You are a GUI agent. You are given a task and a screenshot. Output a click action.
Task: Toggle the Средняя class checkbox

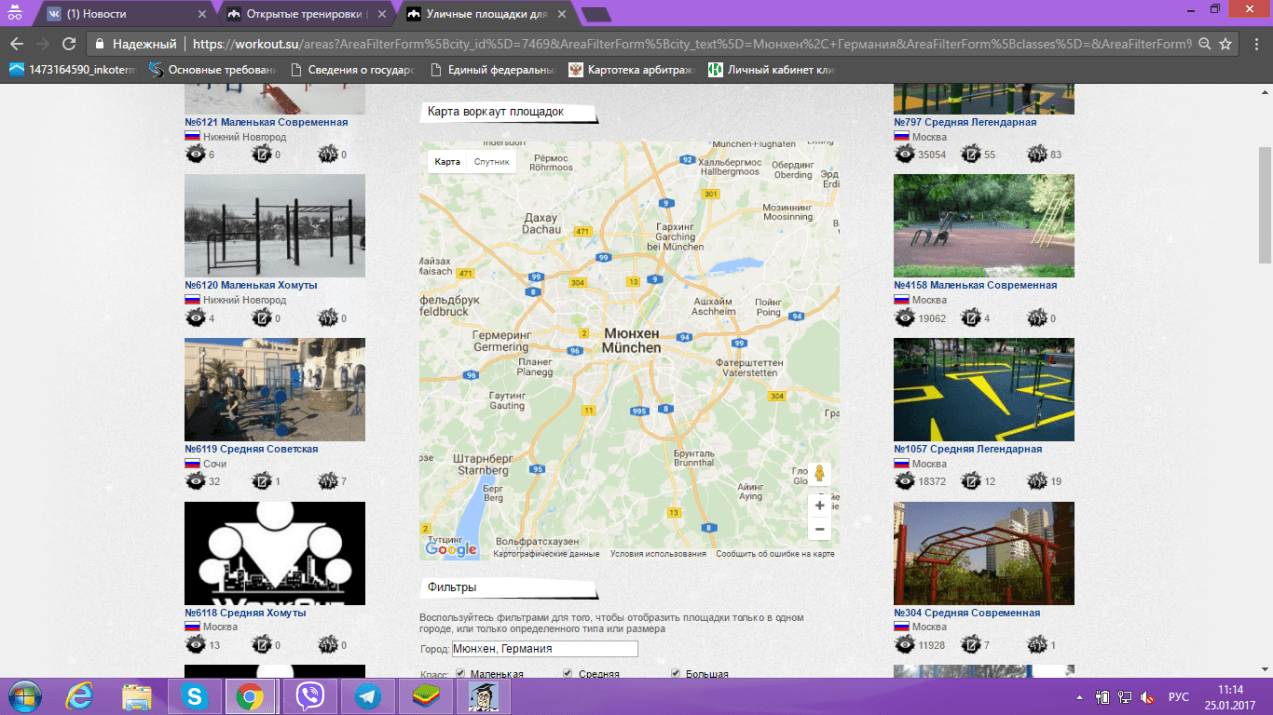point(568,674)
